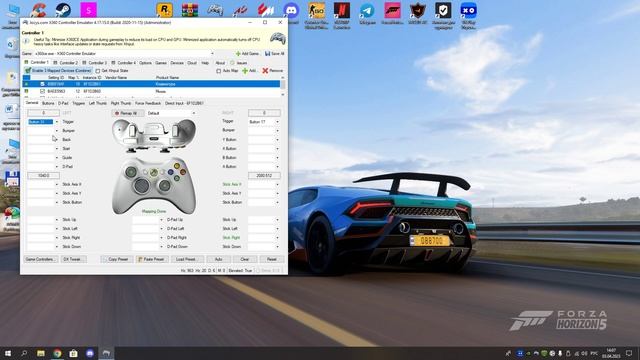Toggle checkbox of the selected Клавиатура device row
Viewport: 640px width, 360px height.
42,84
